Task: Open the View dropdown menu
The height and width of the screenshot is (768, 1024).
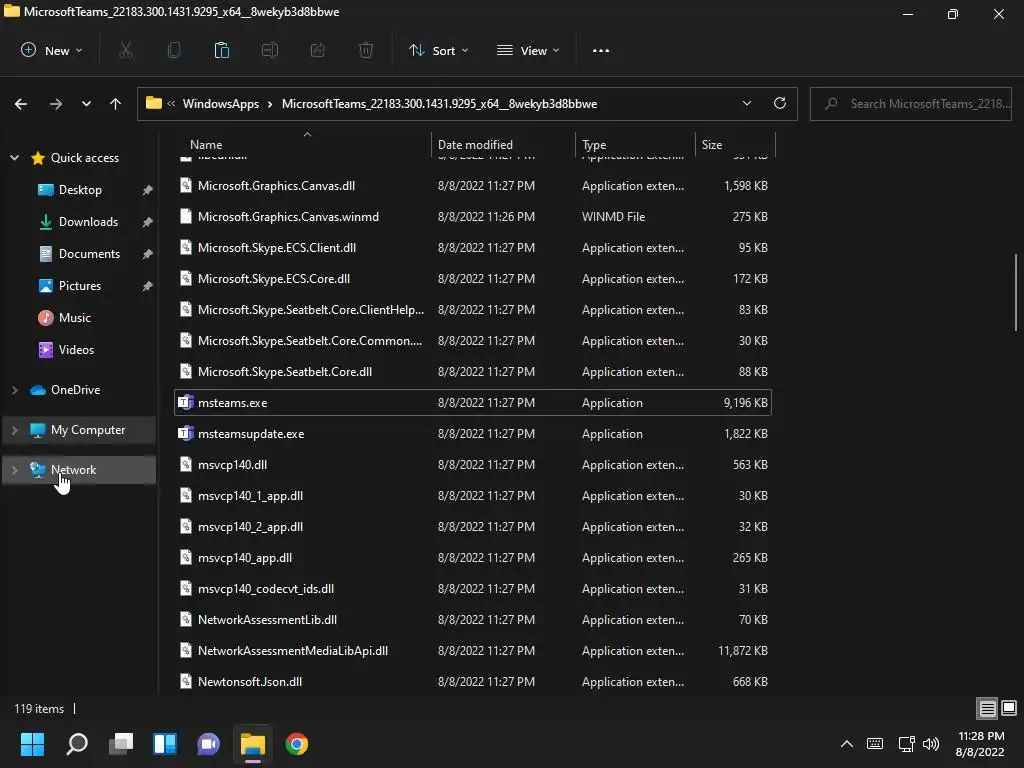Action: pyautogui.click(x=528, y=50)
